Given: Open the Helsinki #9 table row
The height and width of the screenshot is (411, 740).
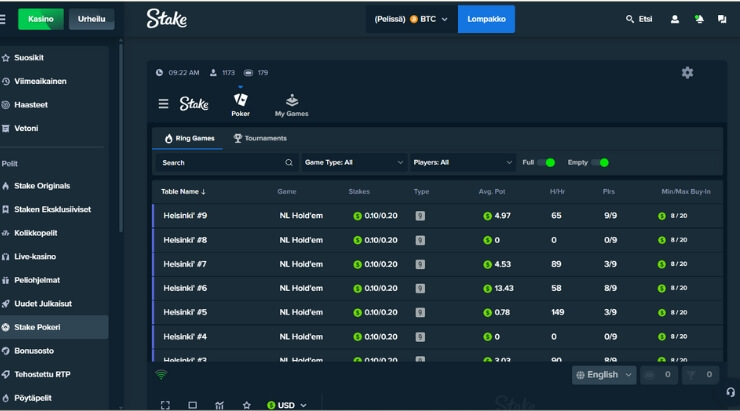Looking at the screenshot, I should pos(437,216).
